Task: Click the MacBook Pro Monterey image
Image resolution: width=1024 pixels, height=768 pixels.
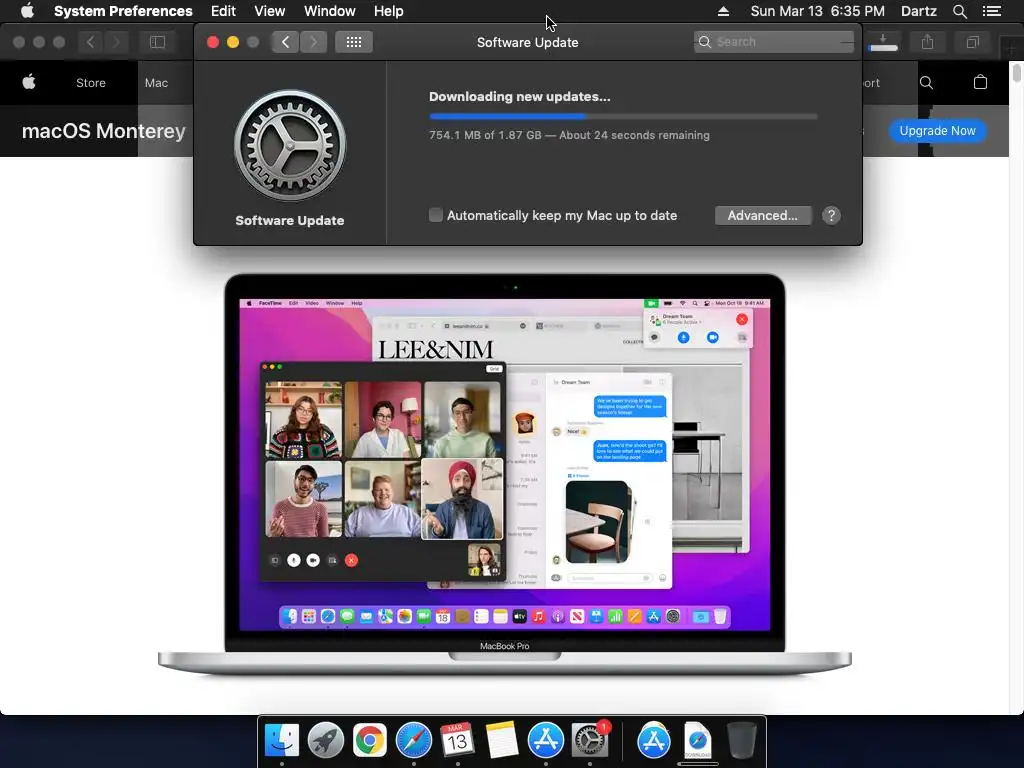Action: tap(505, 474)
